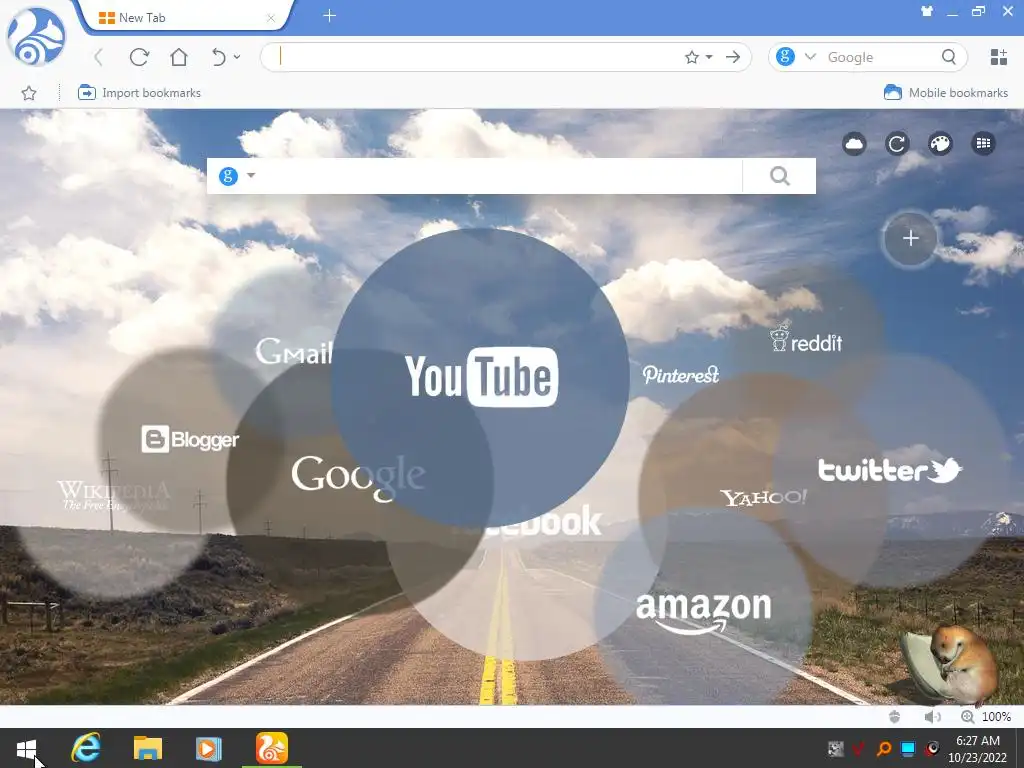Open the Yahoo bubble
This screenshot has height=768, width=1024.
coord(763,498)
